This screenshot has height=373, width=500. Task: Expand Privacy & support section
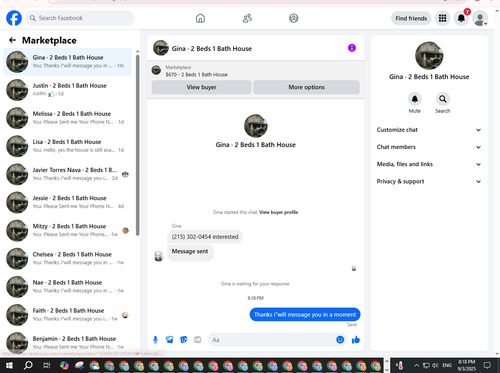pyautogui.click(x=429, y=181)
